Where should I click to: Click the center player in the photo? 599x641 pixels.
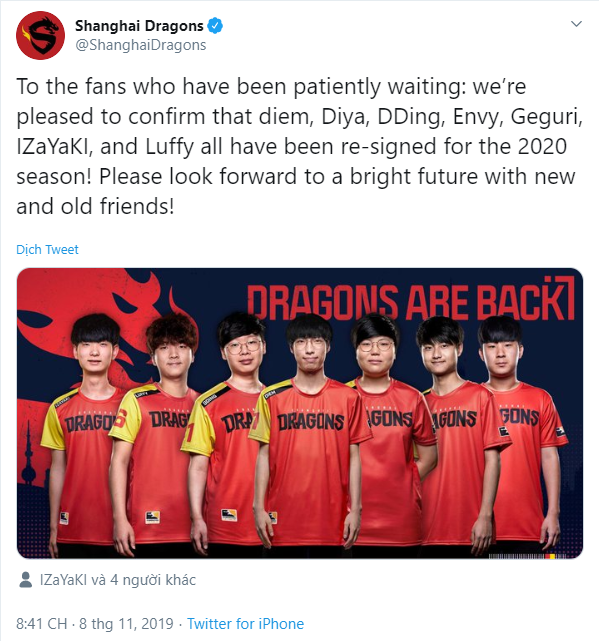click(x=309, y=435)
